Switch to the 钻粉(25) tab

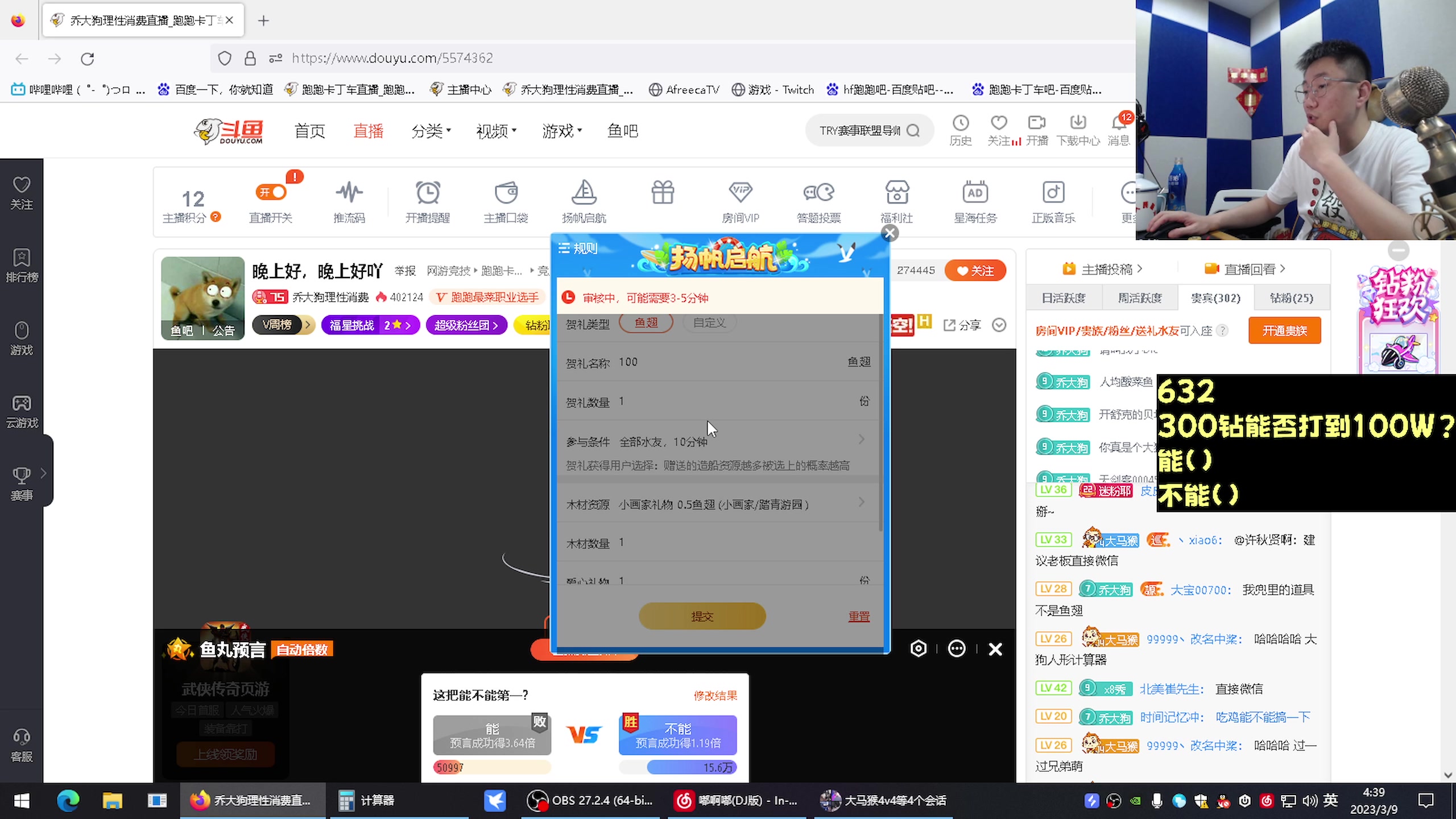click(x=1291, y=297)
